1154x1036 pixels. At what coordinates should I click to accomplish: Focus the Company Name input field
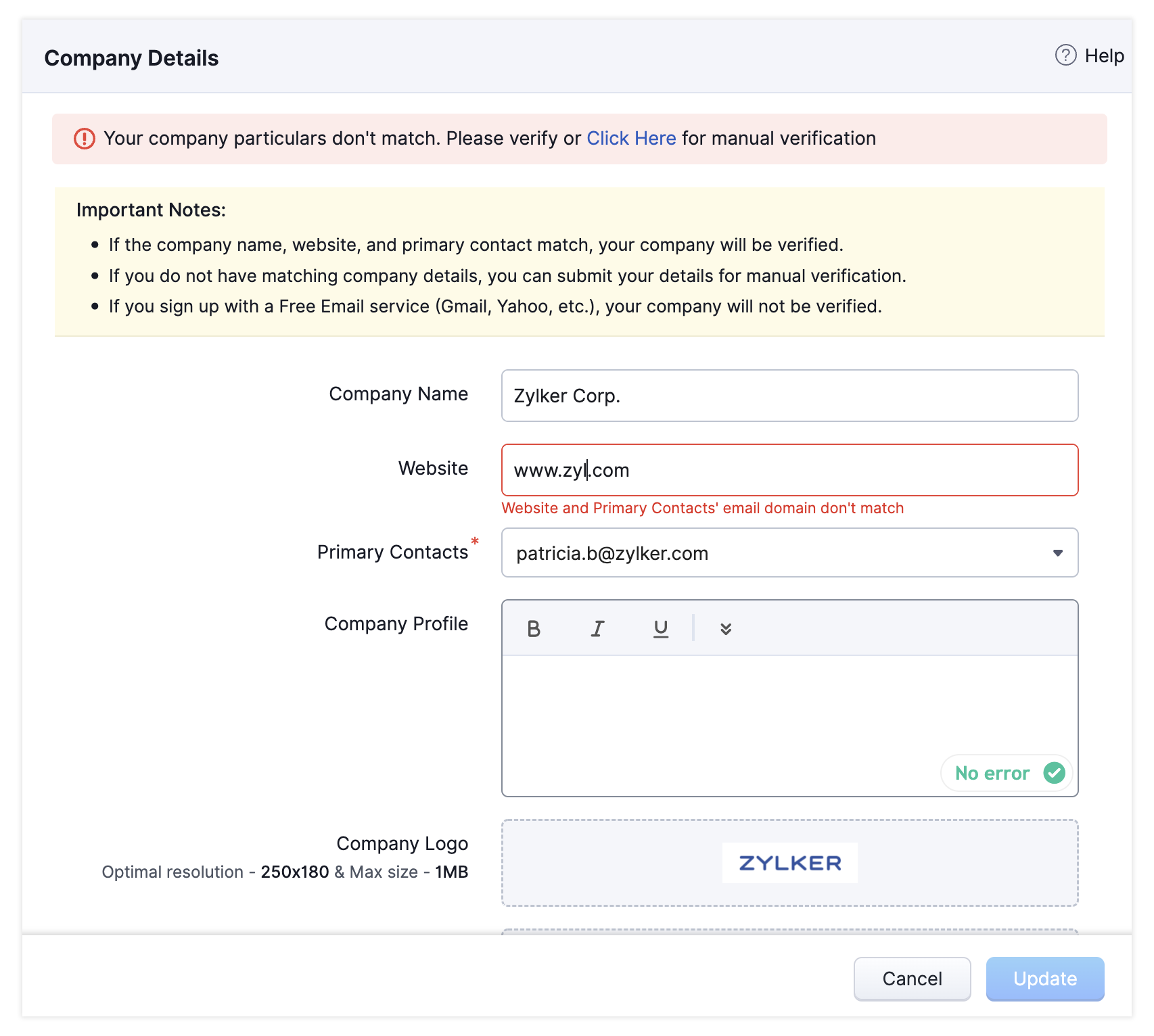789,396
